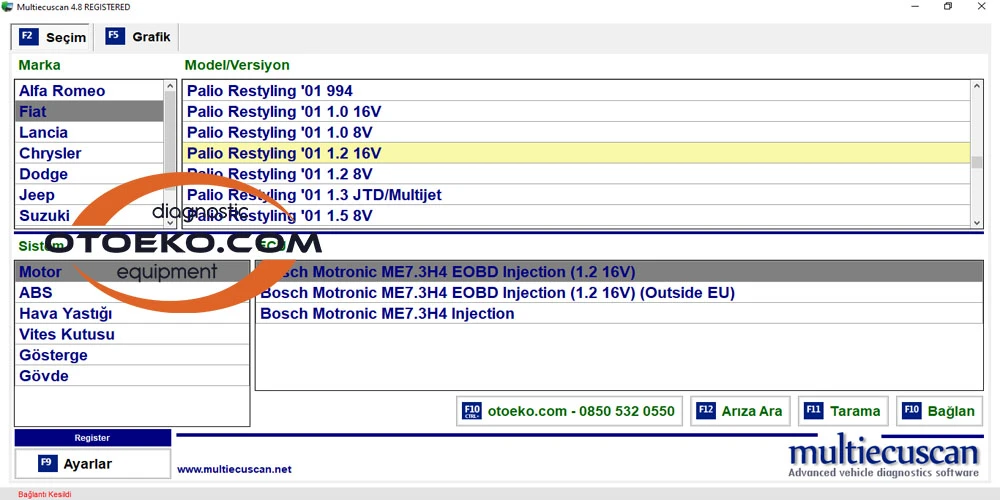Image resolution: width=1000 pixels, height=500 pixels.
Task: Pick Dodge in the Marka list
Action: coord(89,174)
